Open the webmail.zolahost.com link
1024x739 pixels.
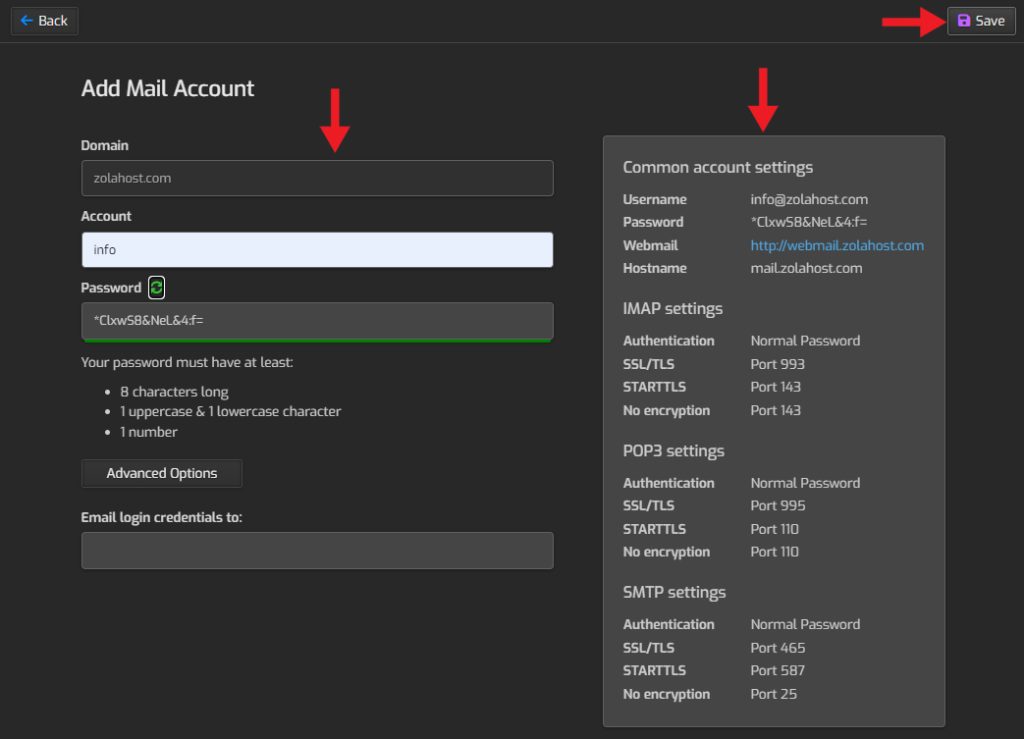(x=837, y=245)
